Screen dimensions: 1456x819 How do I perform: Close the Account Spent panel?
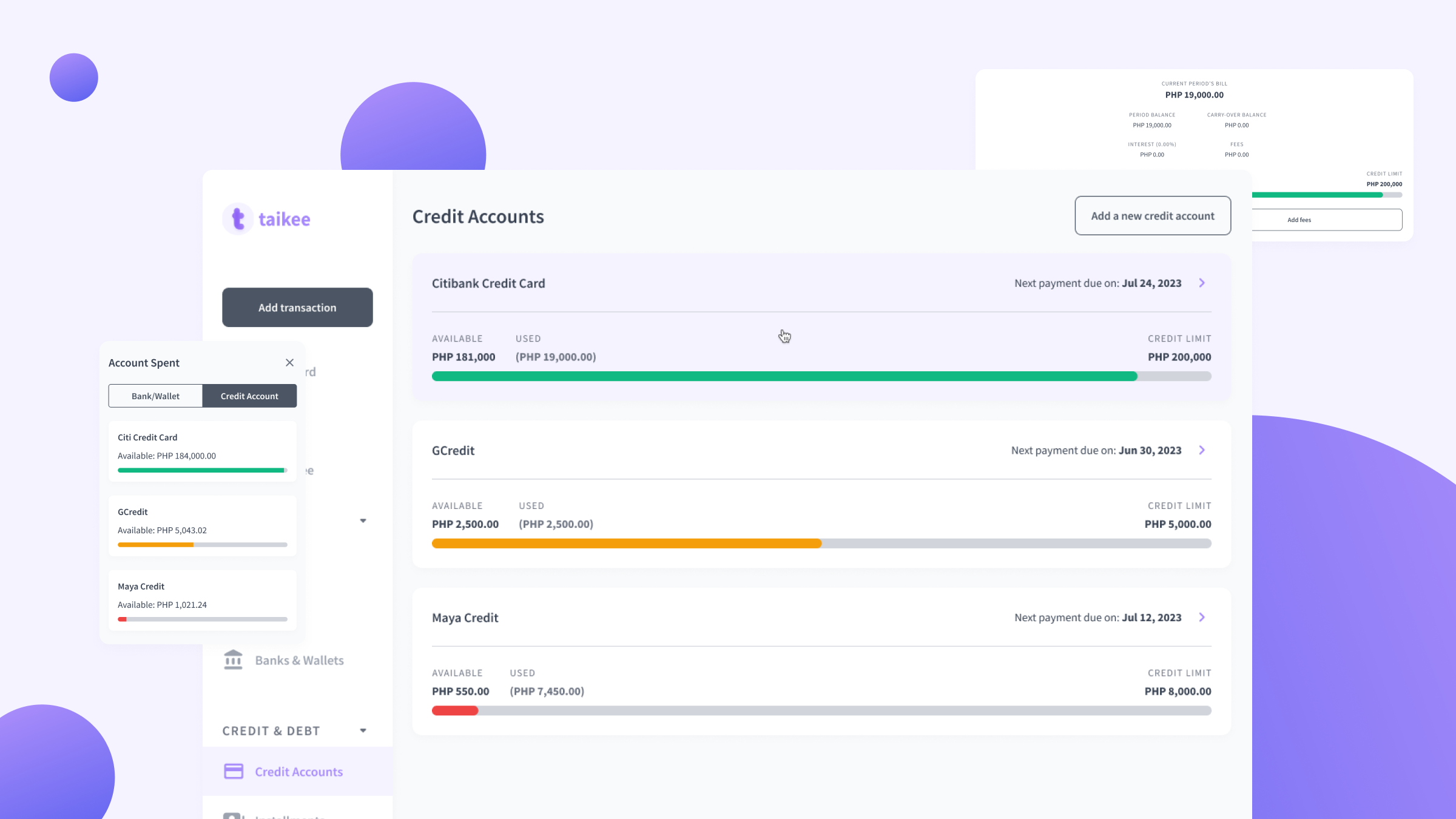tap(289, 362)
